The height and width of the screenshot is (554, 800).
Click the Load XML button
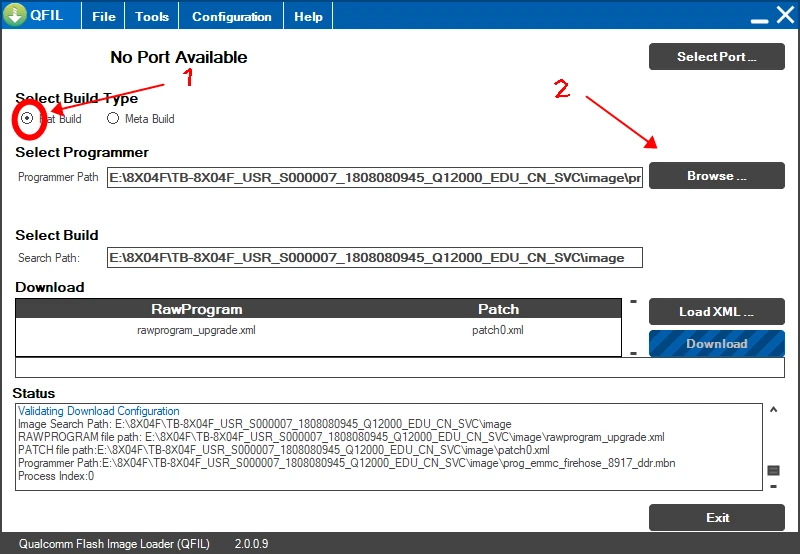click(716, 311)
